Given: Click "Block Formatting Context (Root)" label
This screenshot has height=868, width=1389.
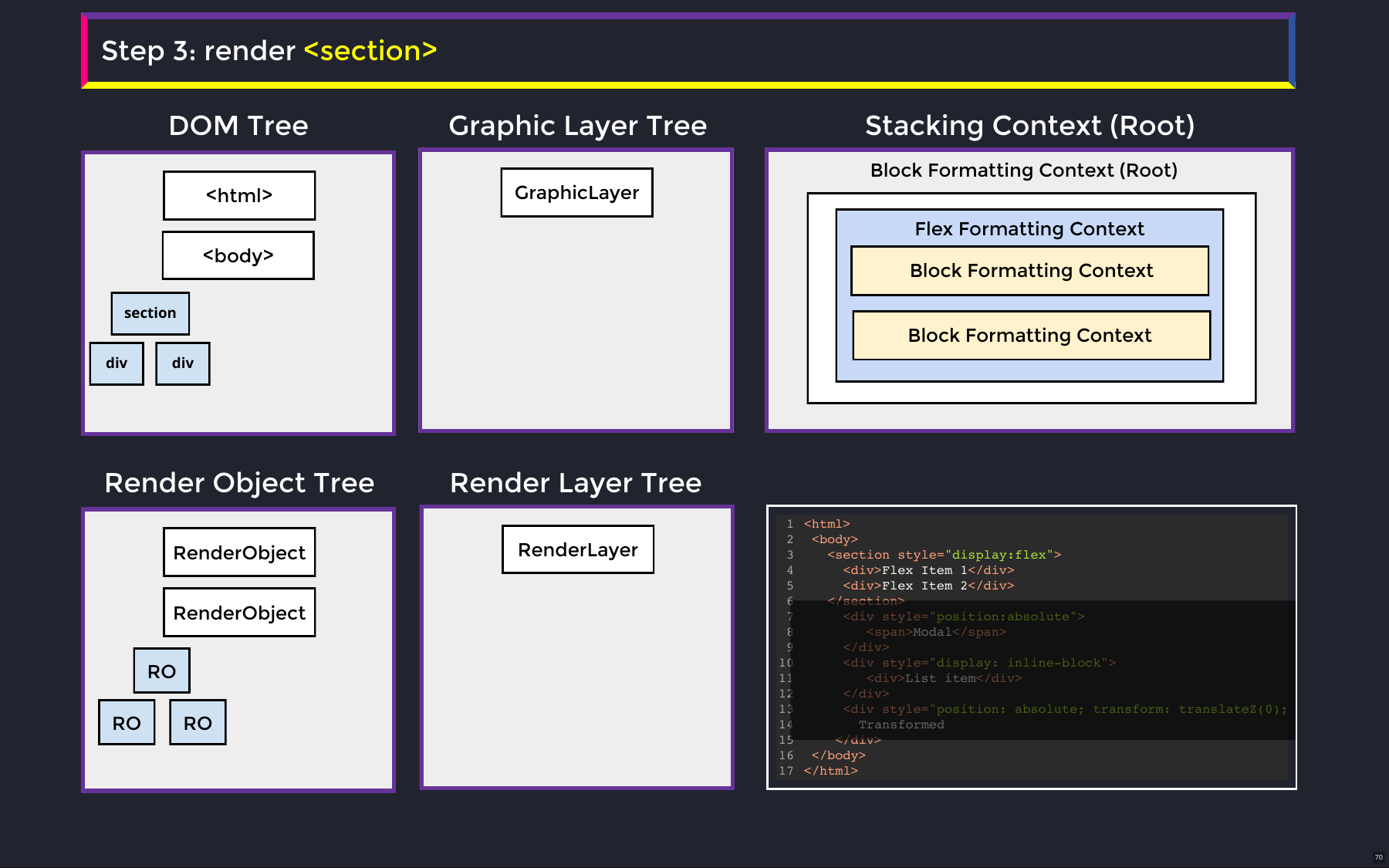Looking at the screenshot, I should pos(1024,171).
